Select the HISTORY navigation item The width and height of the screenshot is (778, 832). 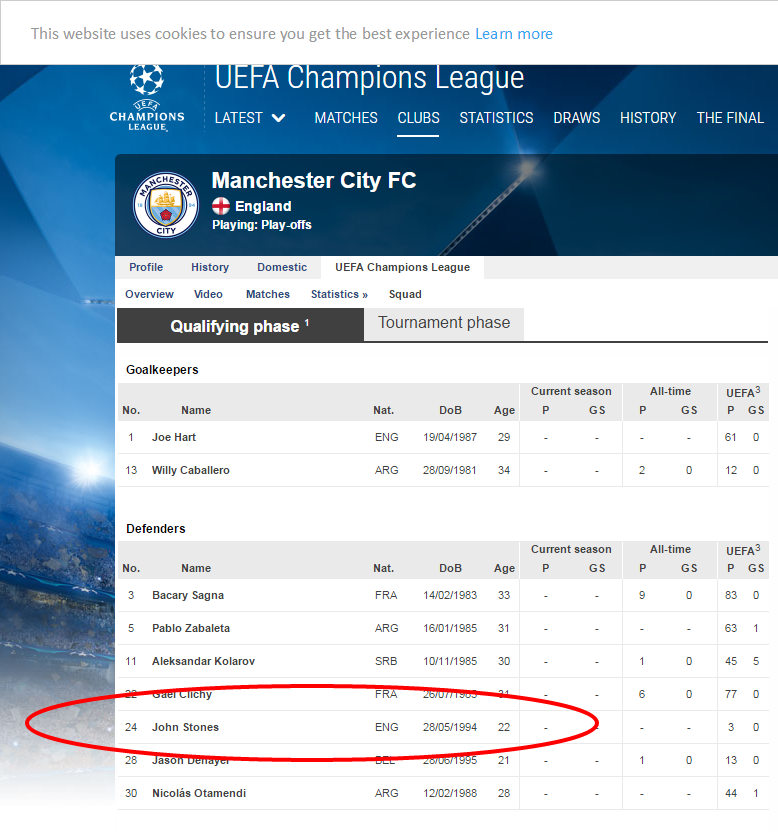(x=648, y=118)
